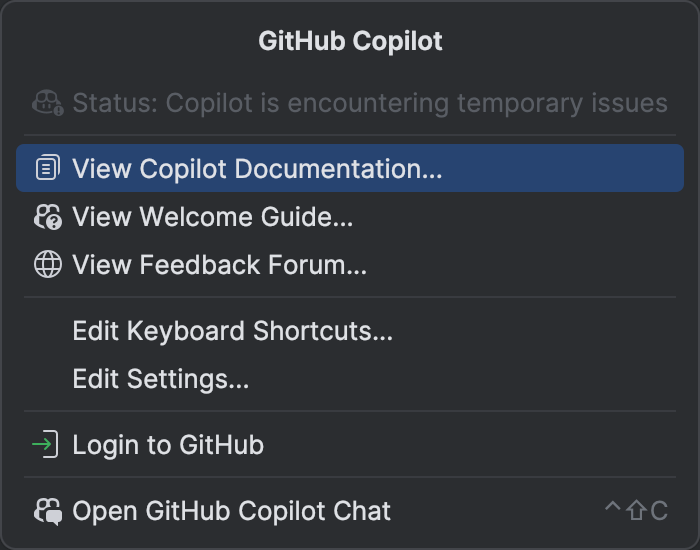Click the globe icon for Feedback Forum
Image resolution: width=700 pixels, height=550 pixels.
pos(48,264)
